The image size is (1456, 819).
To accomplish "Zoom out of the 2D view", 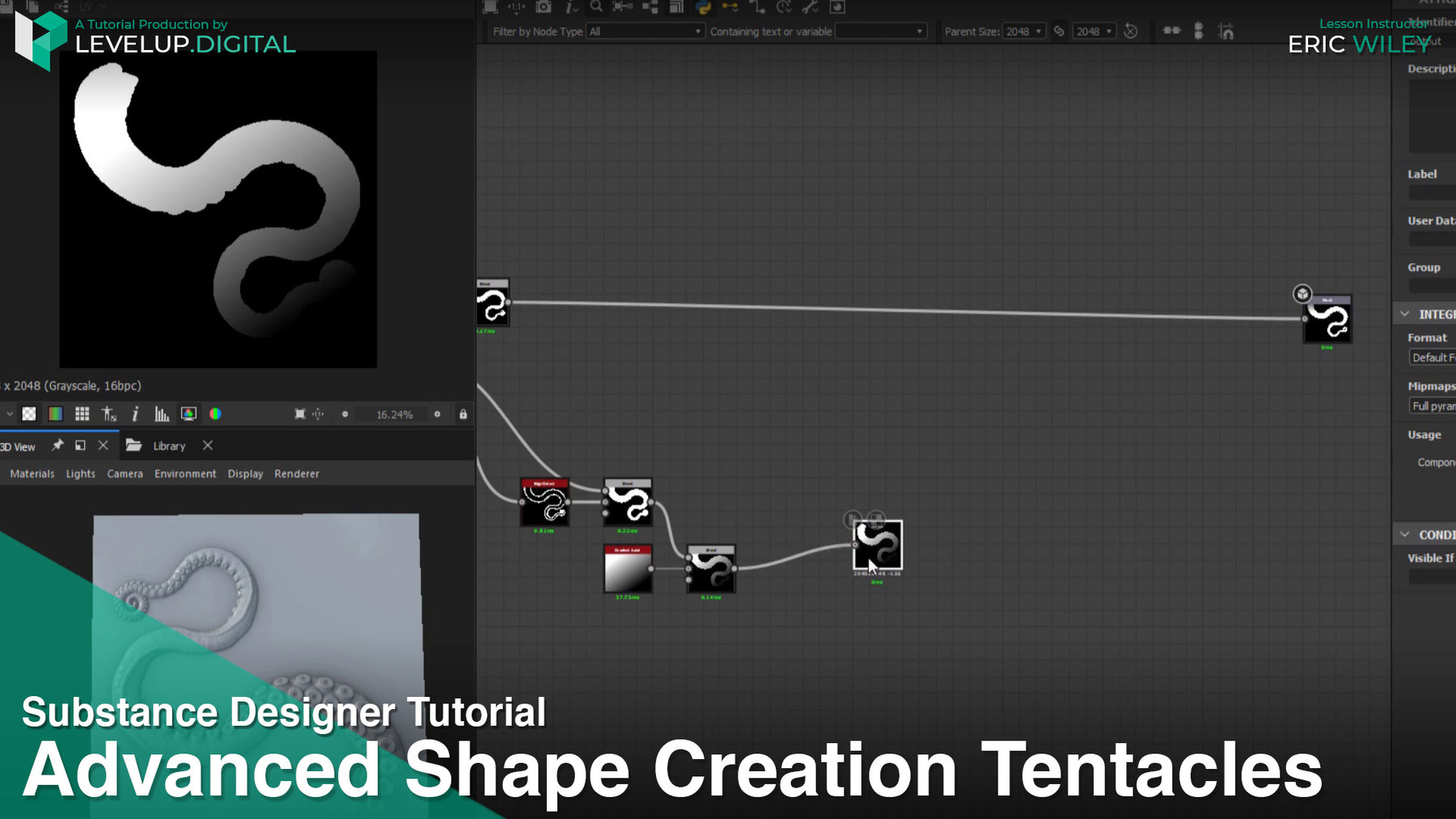I will [345, 414].
